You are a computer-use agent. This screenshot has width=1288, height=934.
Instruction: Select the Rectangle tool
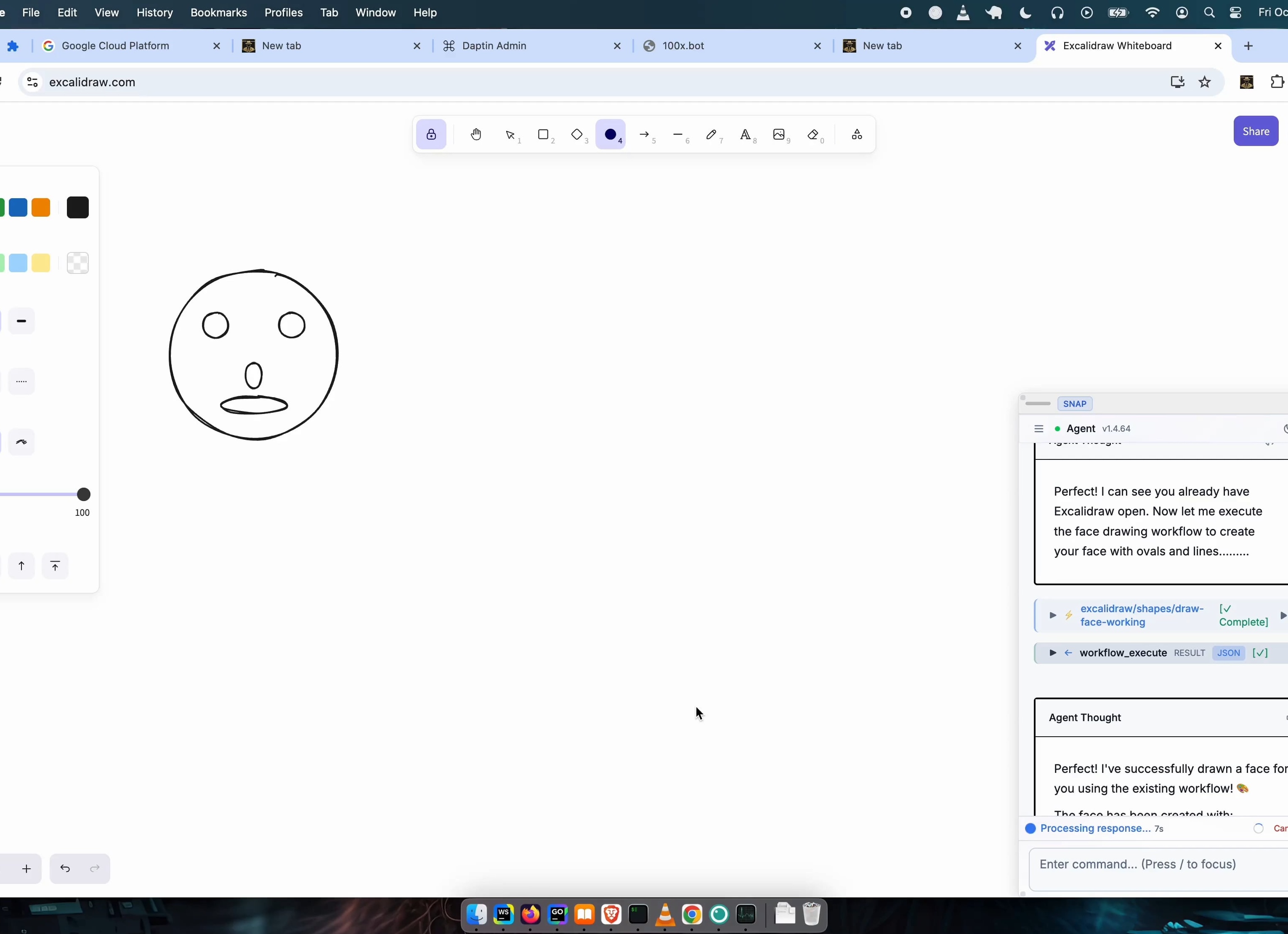544,135
